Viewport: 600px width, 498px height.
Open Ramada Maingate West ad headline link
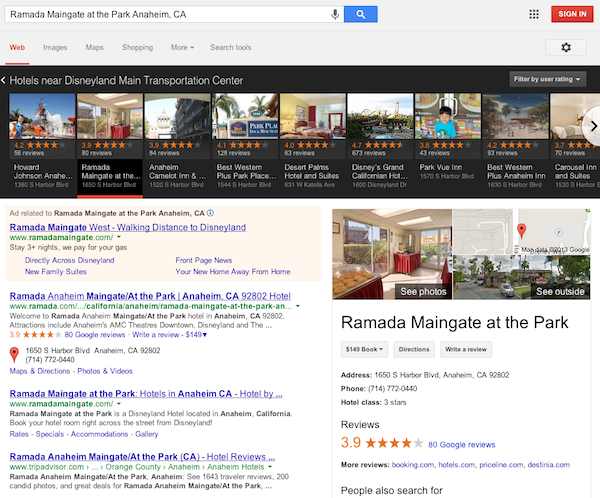pyautogui.click(x=128, y=227)
